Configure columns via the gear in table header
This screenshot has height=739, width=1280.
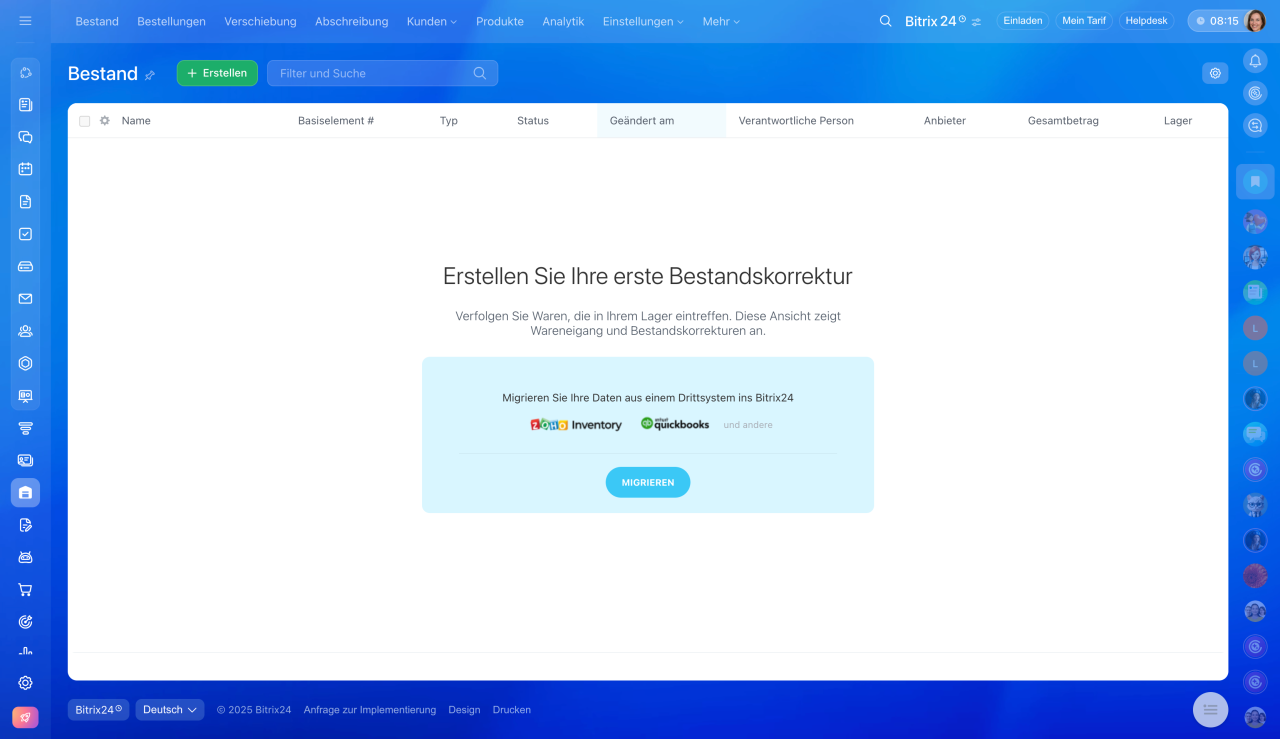[x=105, y=121]
